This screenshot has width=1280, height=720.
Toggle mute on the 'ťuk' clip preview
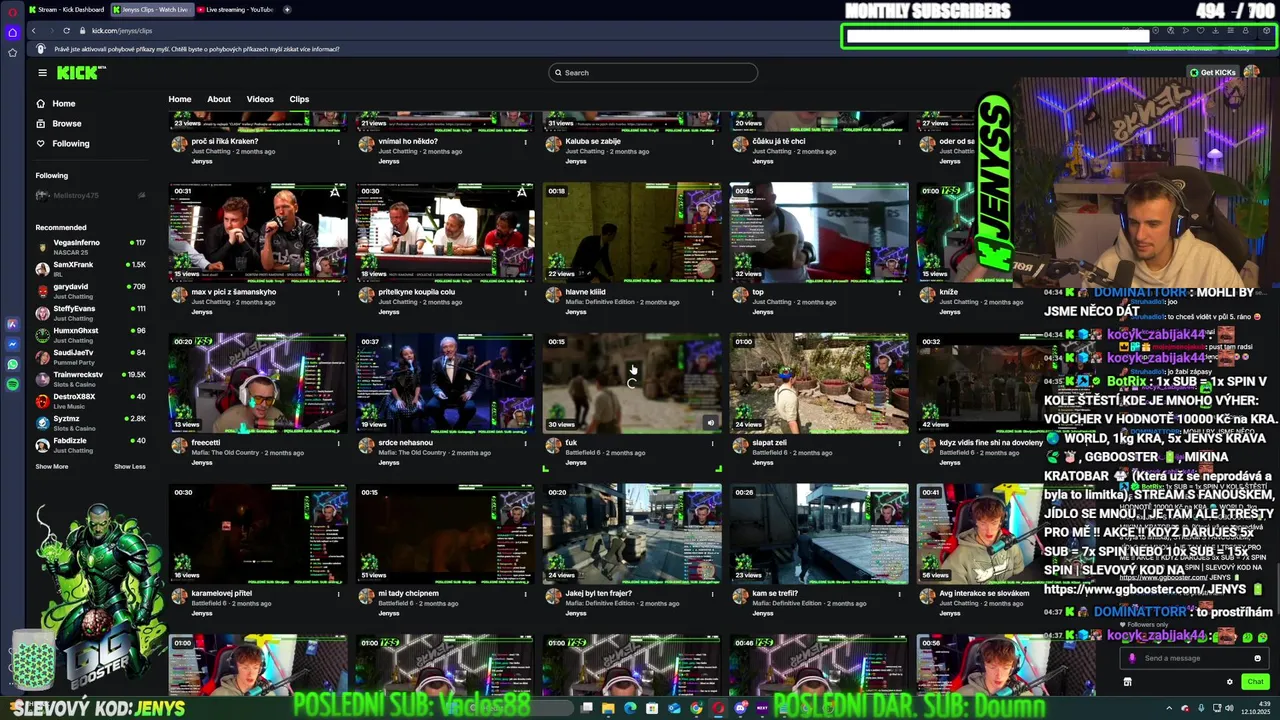pyautogui.click(x=711, y=422)
